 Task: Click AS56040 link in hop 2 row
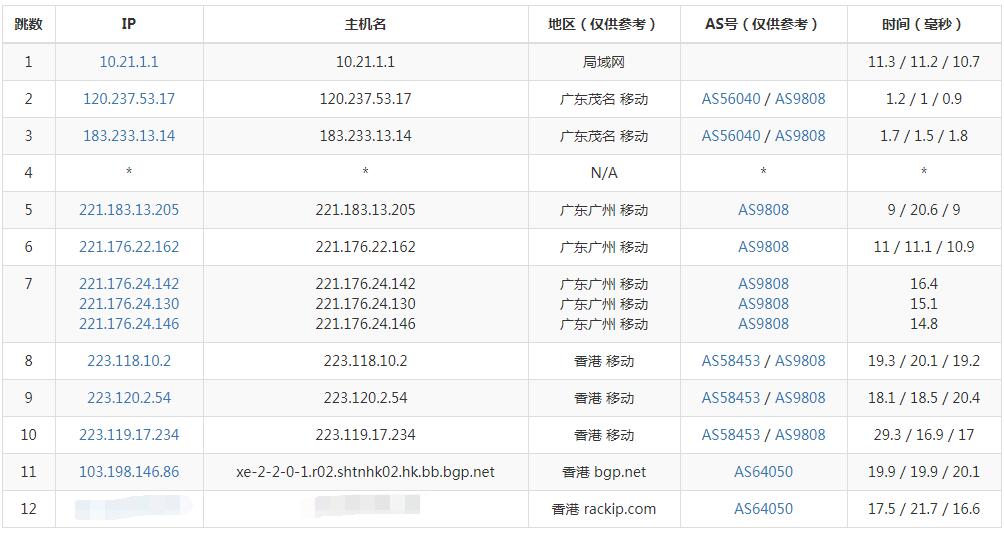[x=731, y=99]
